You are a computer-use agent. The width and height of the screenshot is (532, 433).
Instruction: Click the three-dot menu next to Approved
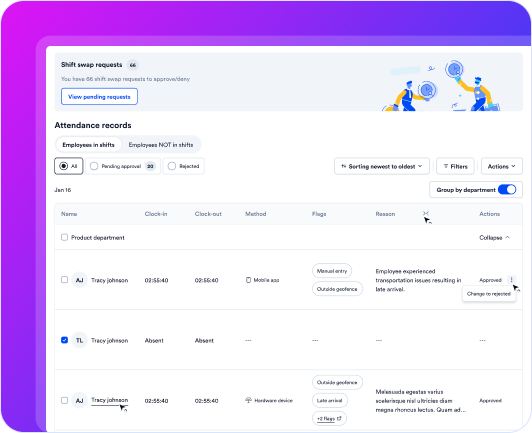click(x=511, y=280)
